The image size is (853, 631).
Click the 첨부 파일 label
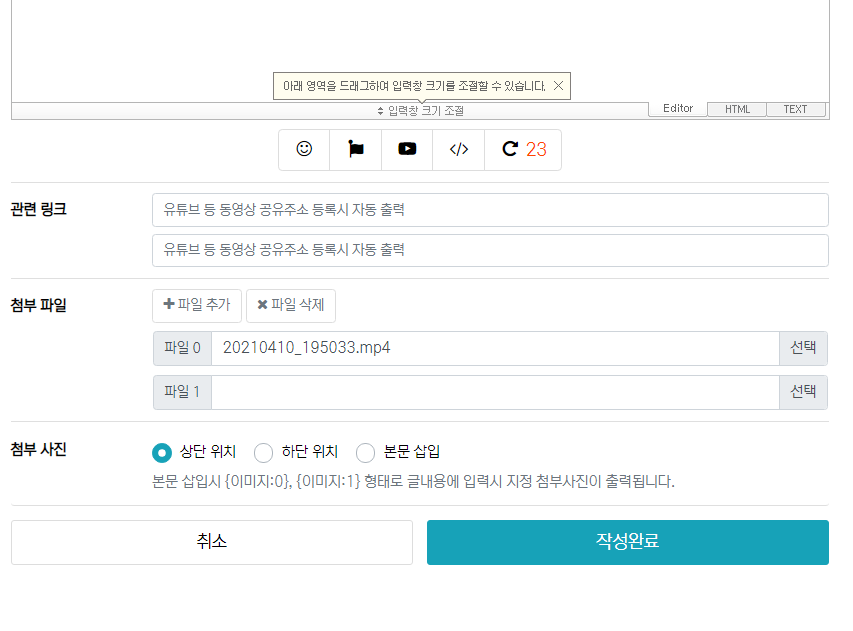pos(39,305)
